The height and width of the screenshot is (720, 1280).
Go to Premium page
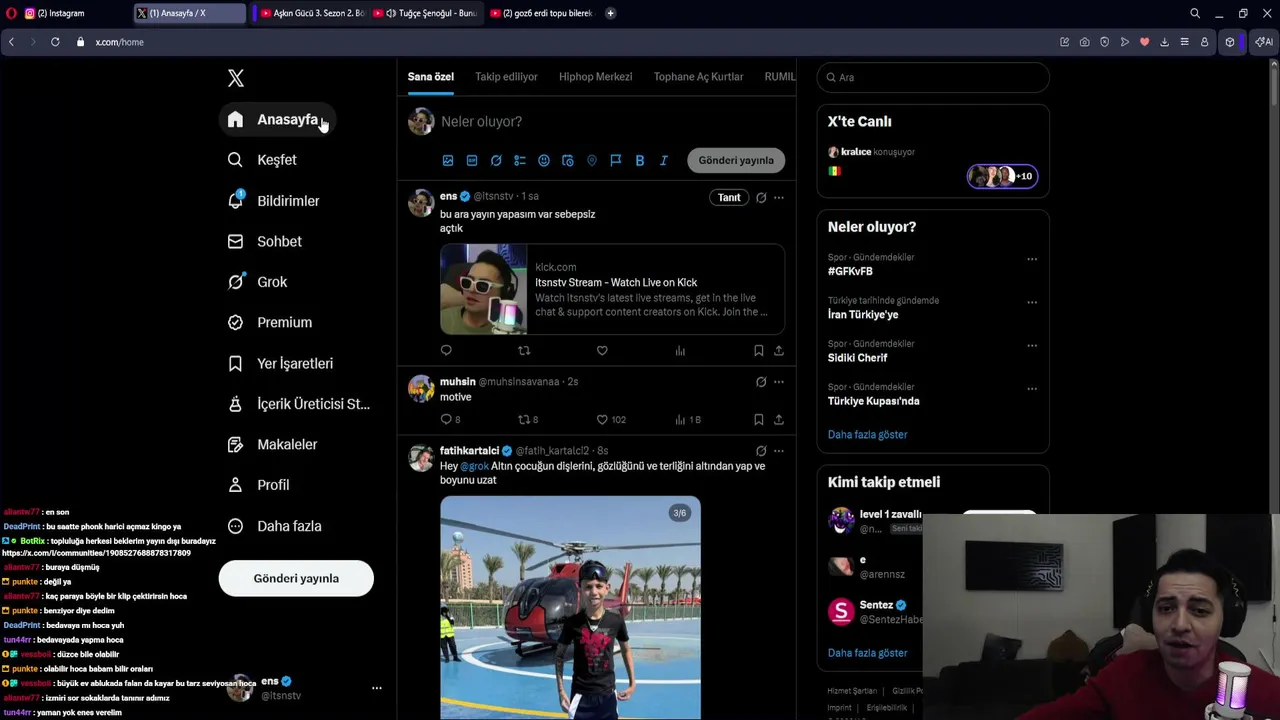270,322
